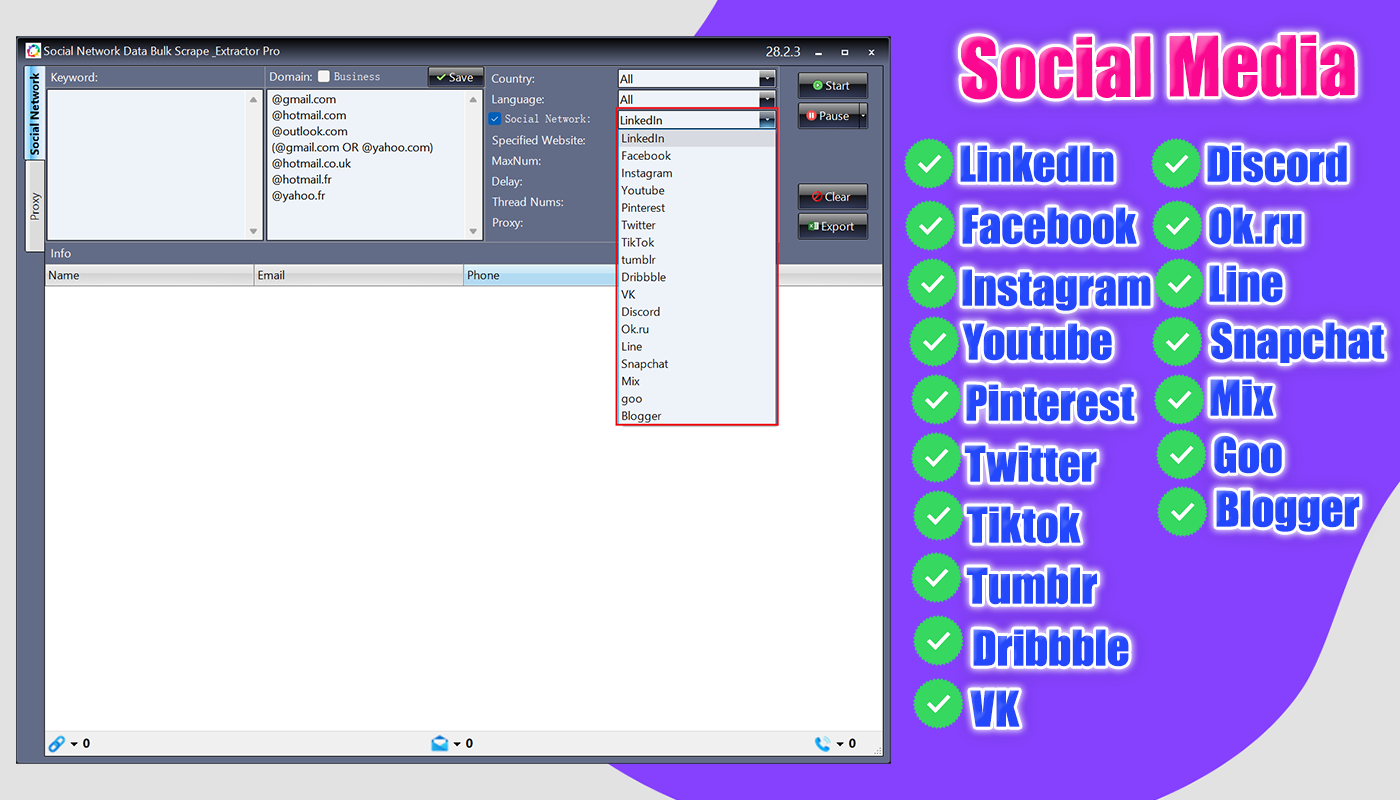Expand the arrow next to the link icon
Viewport: 1400px width, 800px height.
tap(74, 744)
